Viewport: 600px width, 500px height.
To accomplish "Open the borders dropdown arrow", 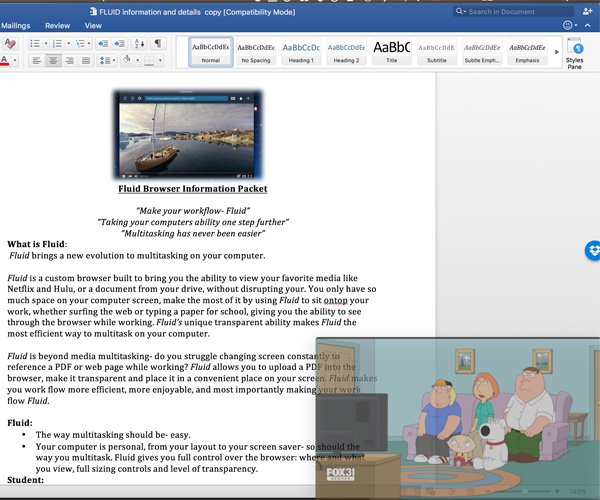I will point(160,60).
